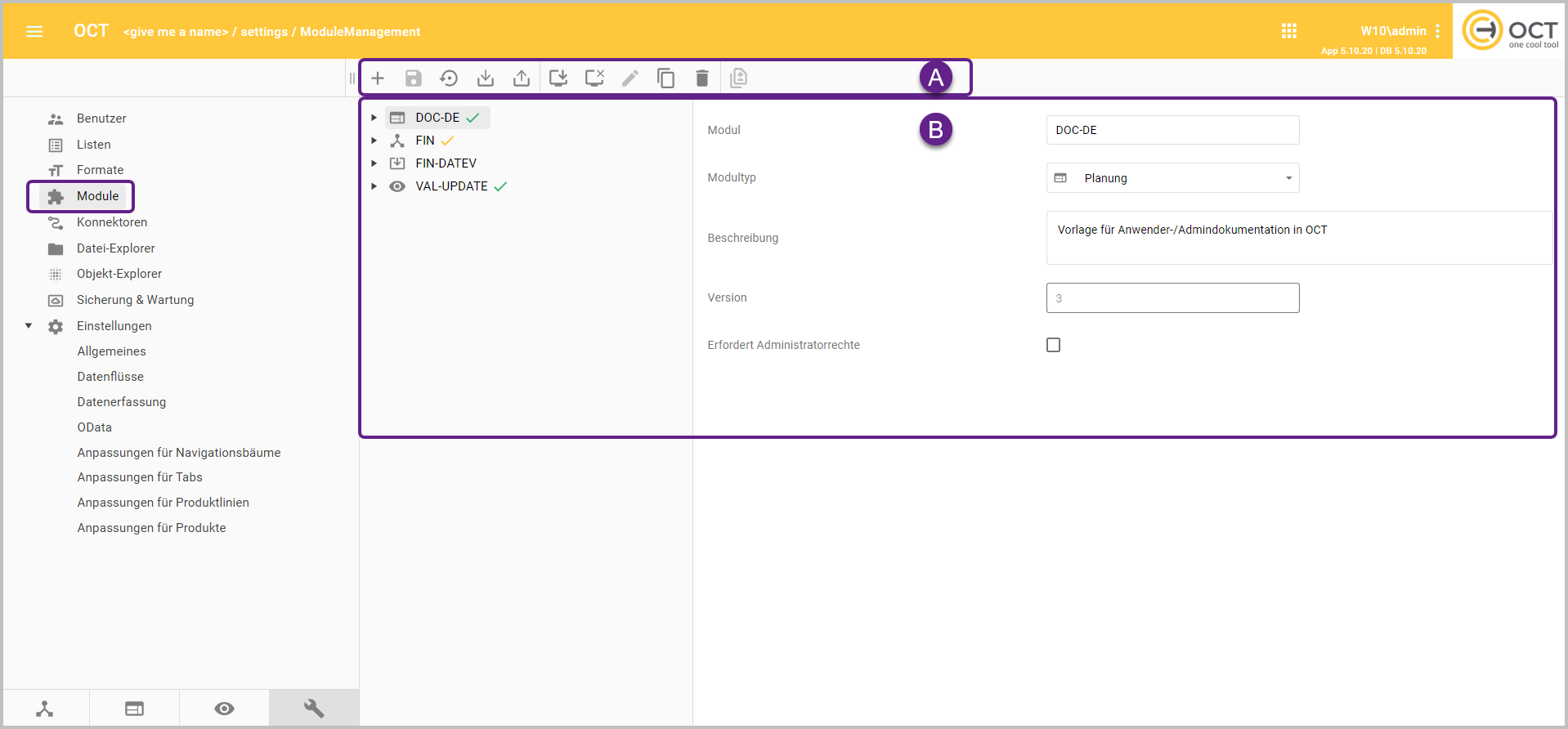Collapse the Einstellungen section
Image resolution: width=1568 pixels, height=729 pixels.
click(29, 326)
